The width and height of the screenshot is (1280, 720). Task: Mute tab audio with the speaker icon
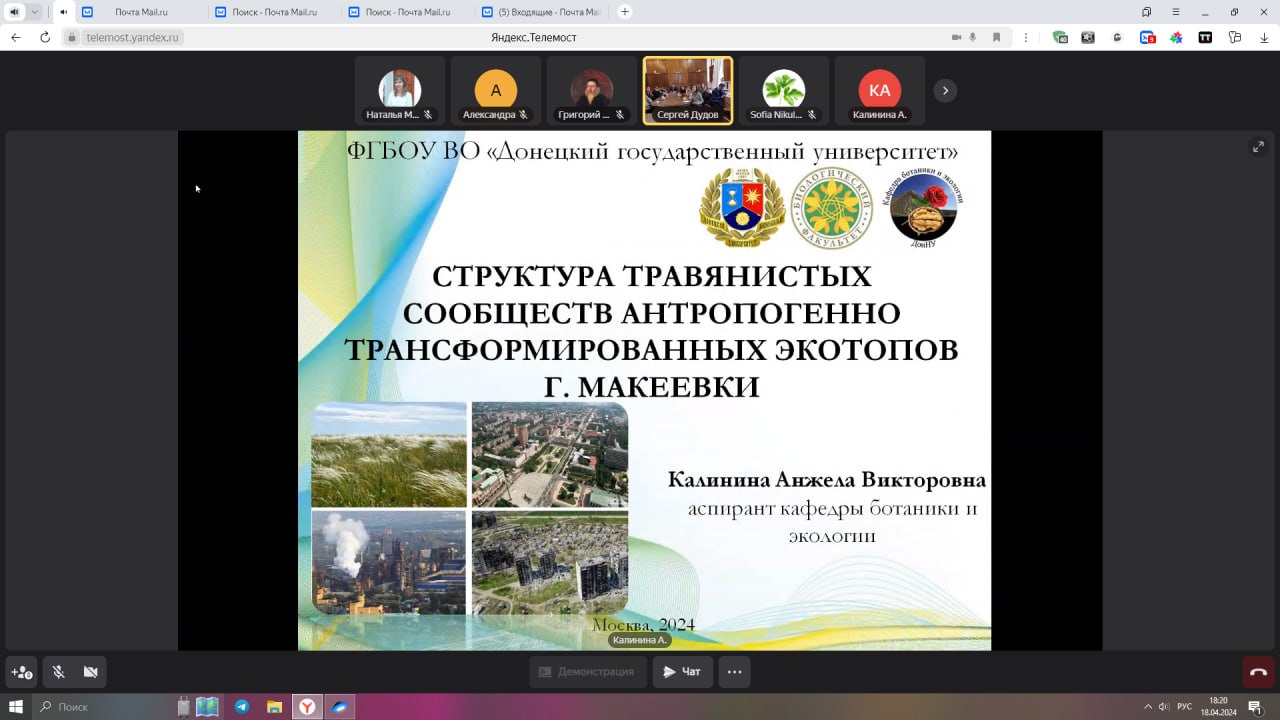(x=64, y=12)
